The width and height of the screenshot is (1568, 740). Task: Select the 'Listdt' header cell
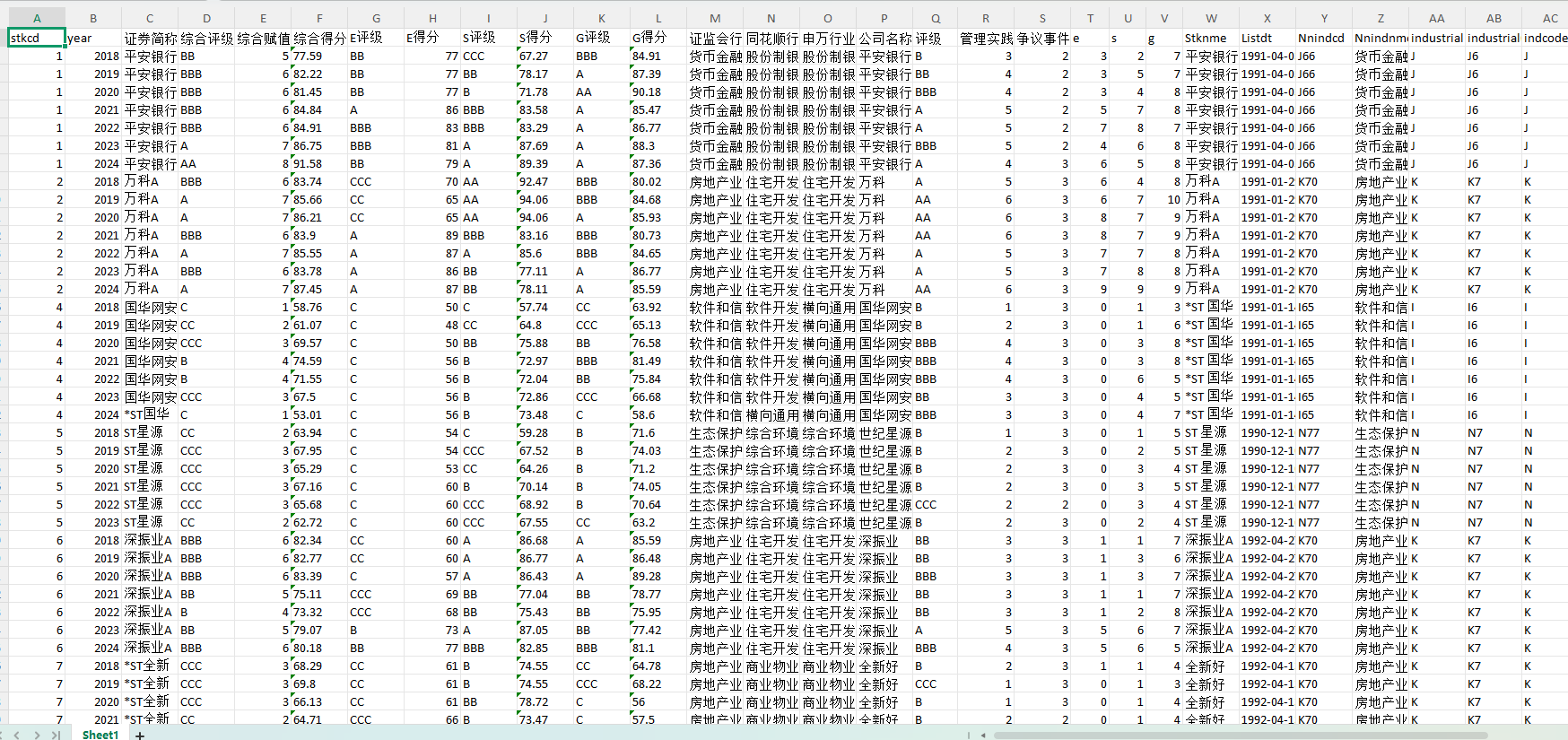click(1267, 38)
